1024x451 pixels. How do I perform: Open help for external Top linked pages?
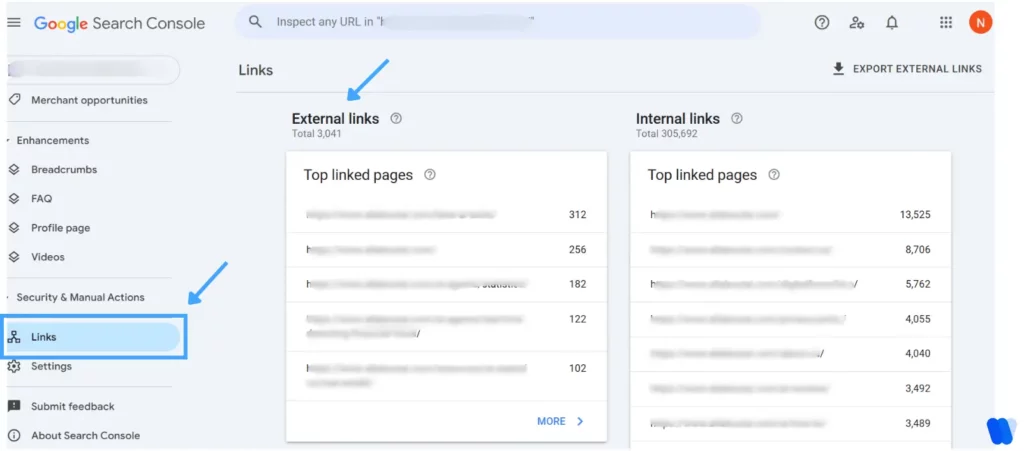tap(430, 175)
